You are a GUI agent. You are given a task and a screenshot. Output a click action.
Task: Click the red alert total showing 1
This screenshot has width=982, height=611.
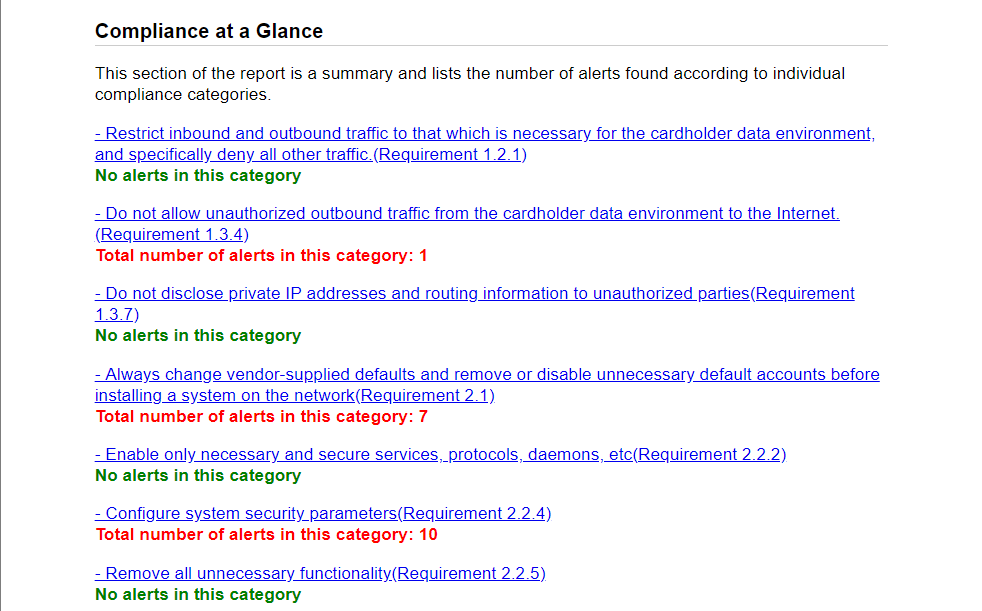coord(261,255)
